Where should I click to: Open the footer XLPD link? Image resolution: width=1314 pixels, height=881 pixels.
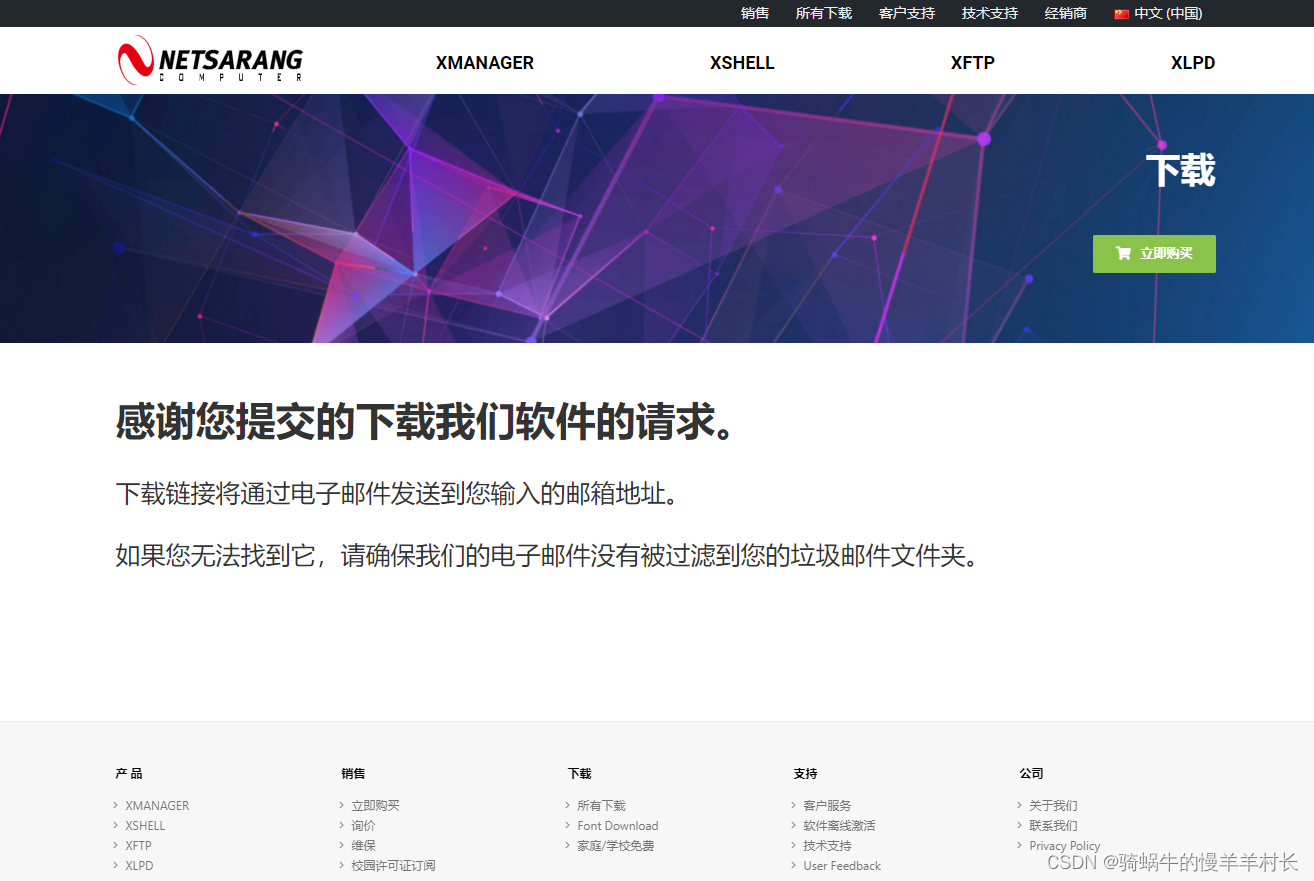tap(139, 866)
